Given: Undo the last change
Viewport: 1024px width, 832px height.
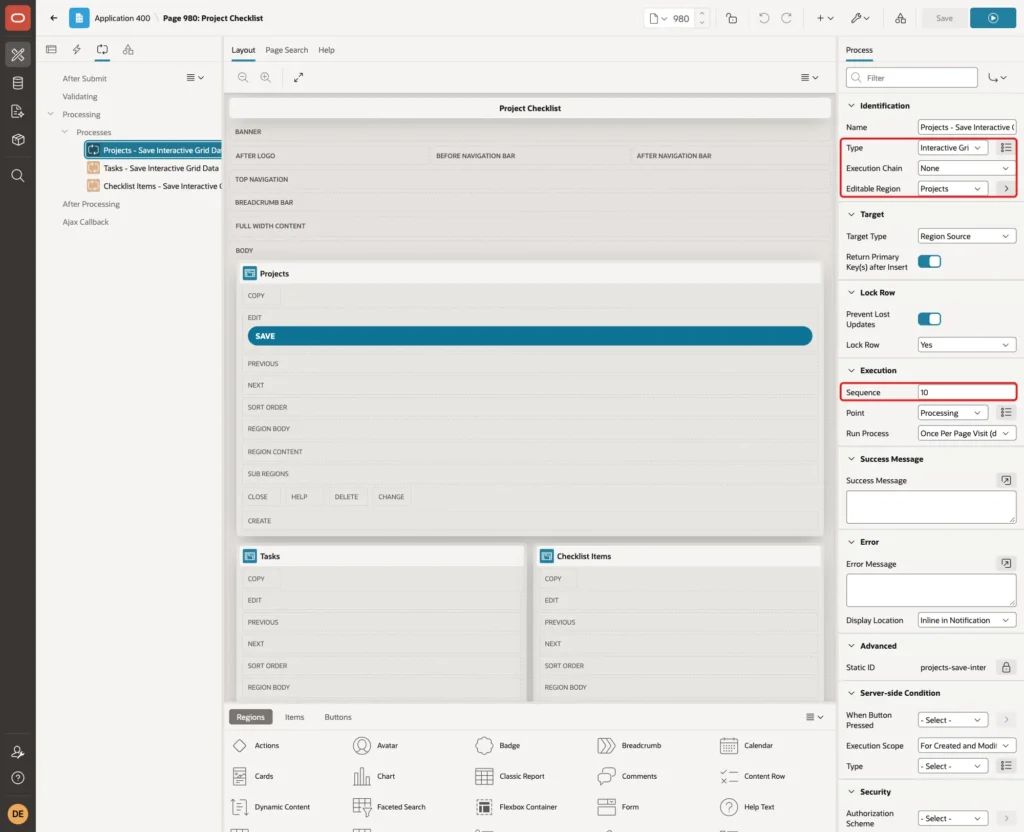Looking at the screenshot, I should [x=763, y=18].
